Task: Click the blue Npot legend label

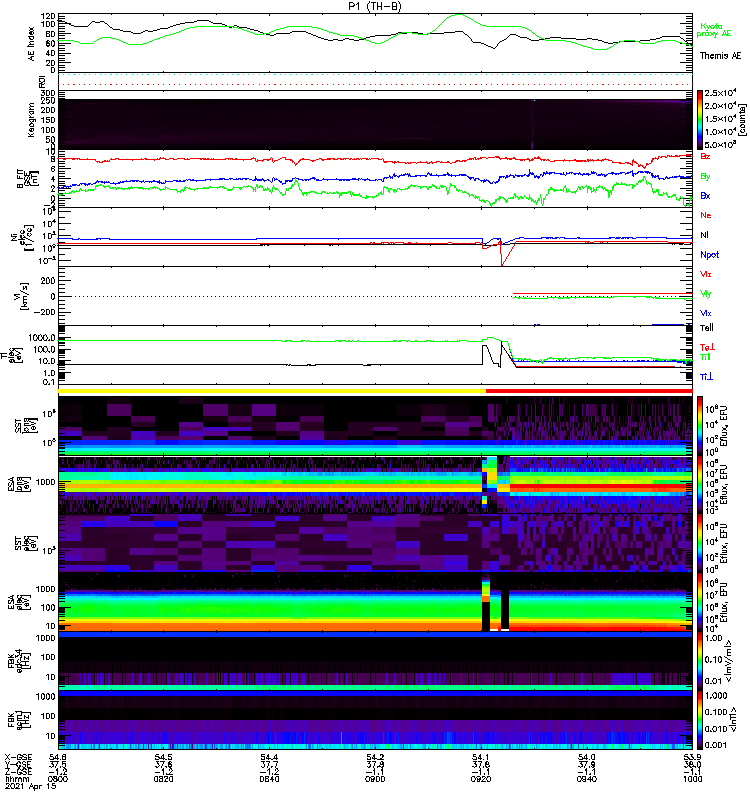Action: coord(709,255)
